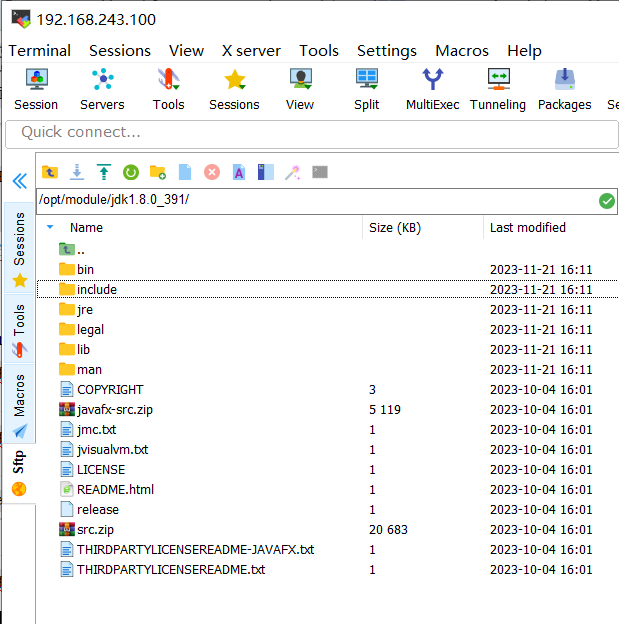Toggle sort direction arrow beside Name
This screenshot has width=619, height=624.
[50, 227]
